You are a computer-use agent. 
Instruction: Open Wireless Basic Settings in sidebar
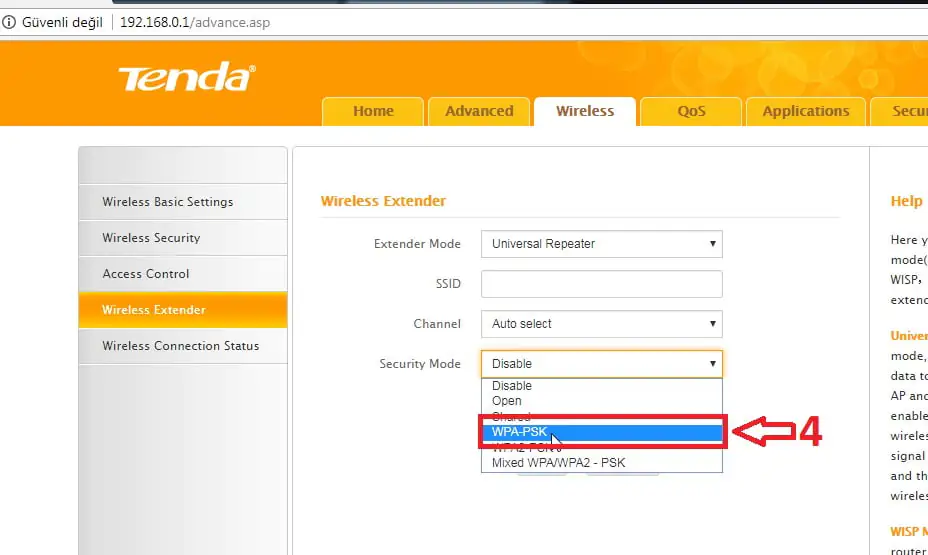[183, 202]
